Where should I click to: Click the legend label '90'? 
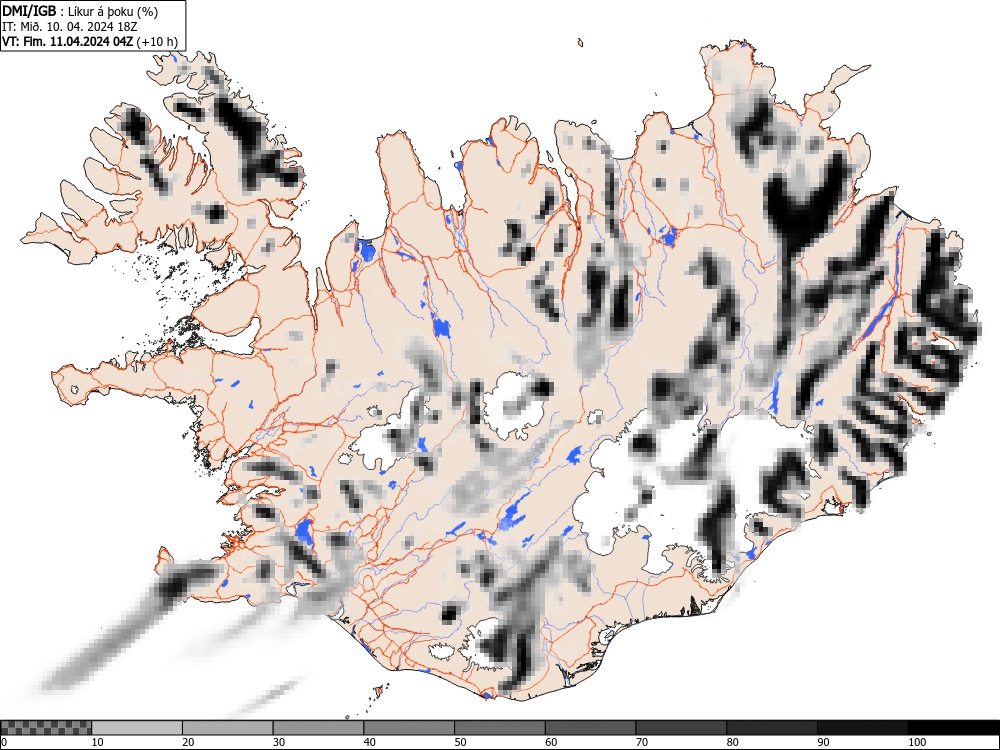[x=823, y=742]
